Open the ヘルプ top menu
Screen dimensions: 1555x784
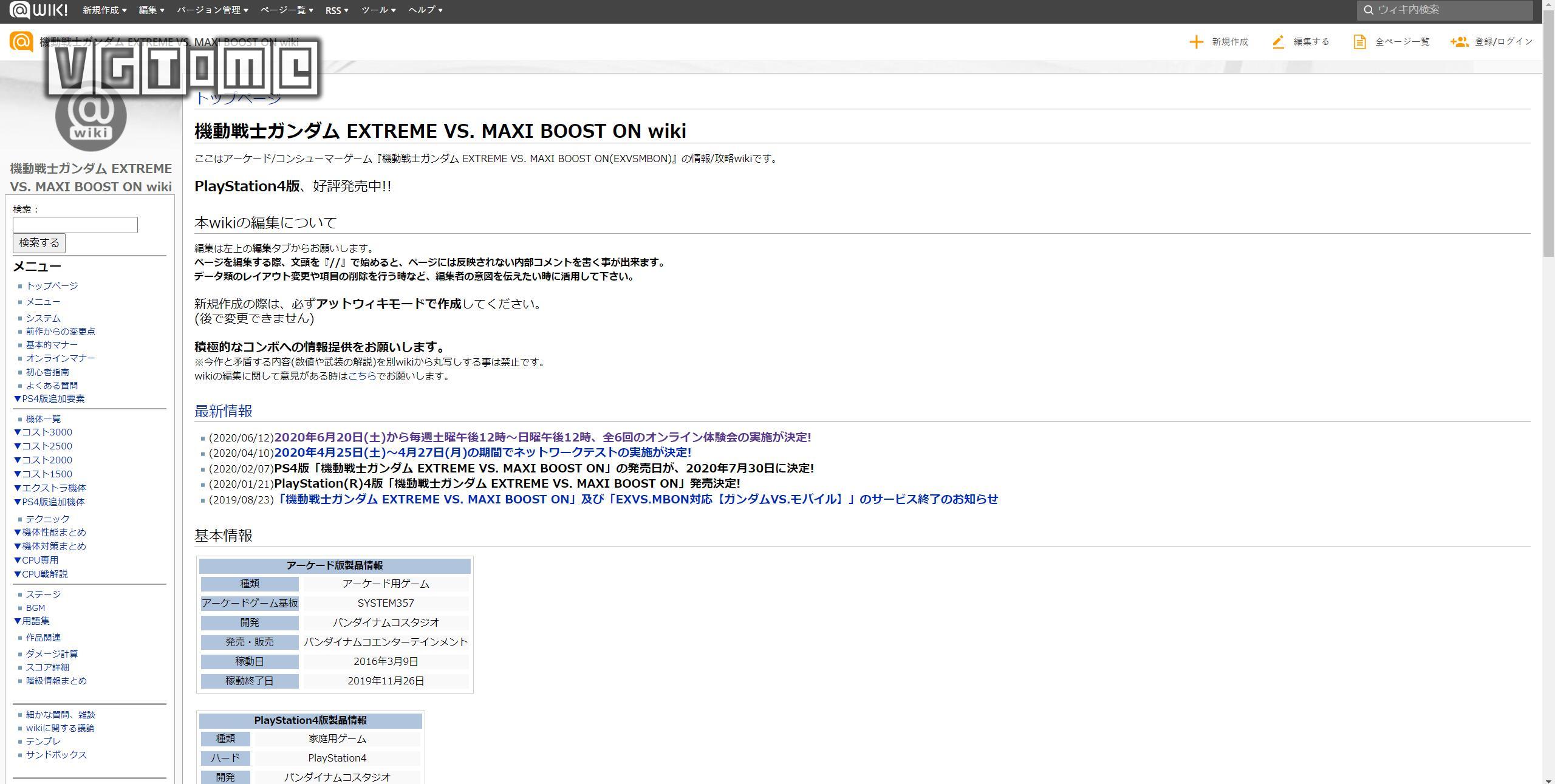click(425, 10)
